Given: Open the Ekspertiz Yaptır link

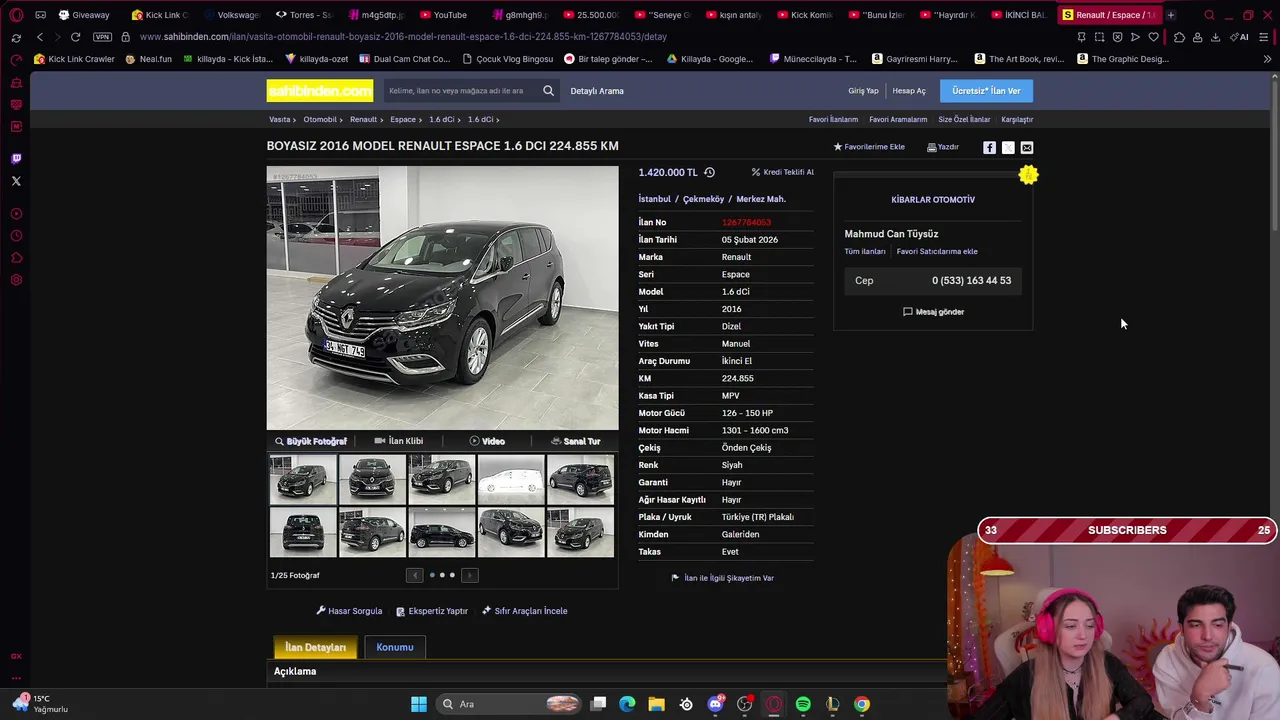Looking at the screenshot, I should (432, 611).
